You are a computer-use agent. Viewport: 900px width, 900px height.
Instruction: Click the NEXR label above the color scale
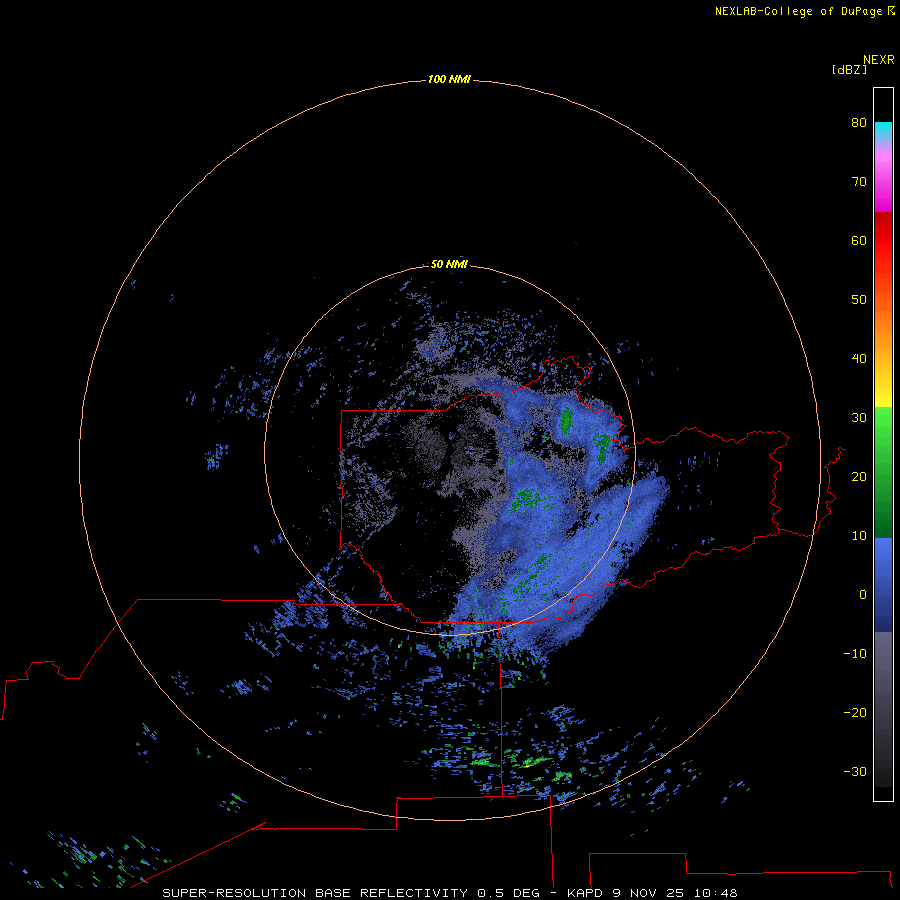879,60
